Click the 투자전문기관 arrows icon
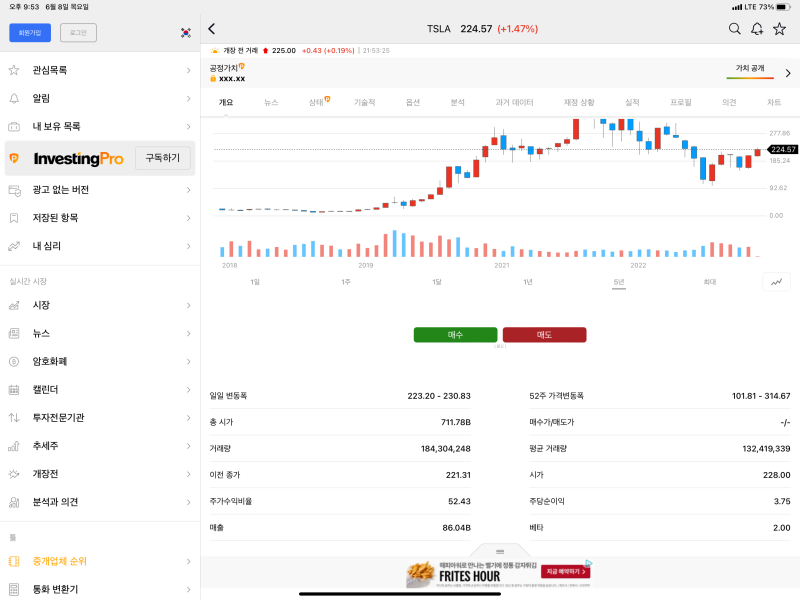This screenshot has width=800, height=600. coord(14,417)
